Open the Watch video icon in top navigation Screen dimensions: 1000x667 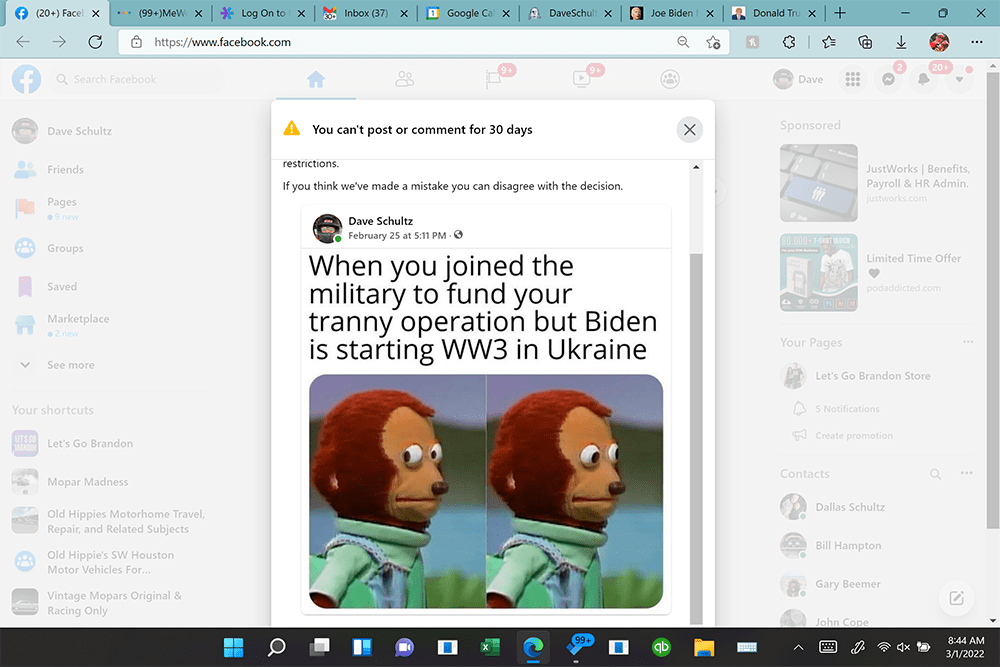[x=581, y=79]
